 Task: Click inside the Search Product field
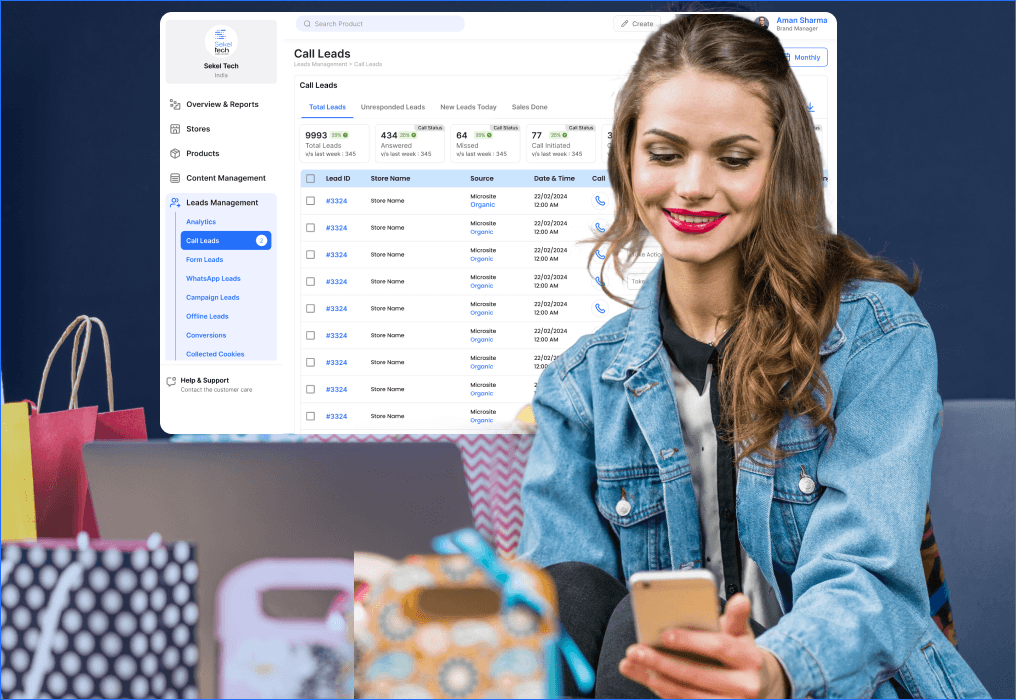380,24
